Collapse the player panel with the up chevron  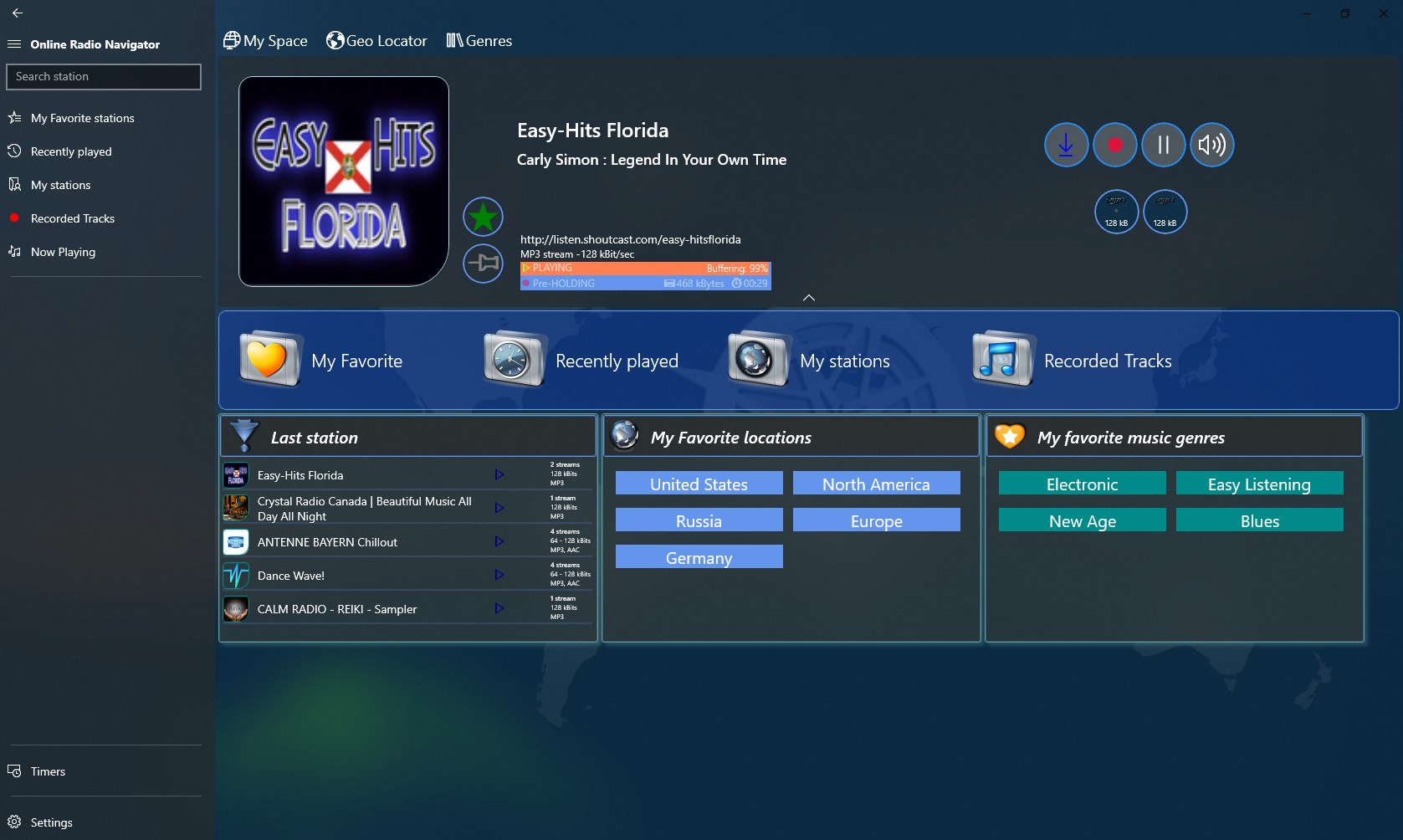[809, 298]
